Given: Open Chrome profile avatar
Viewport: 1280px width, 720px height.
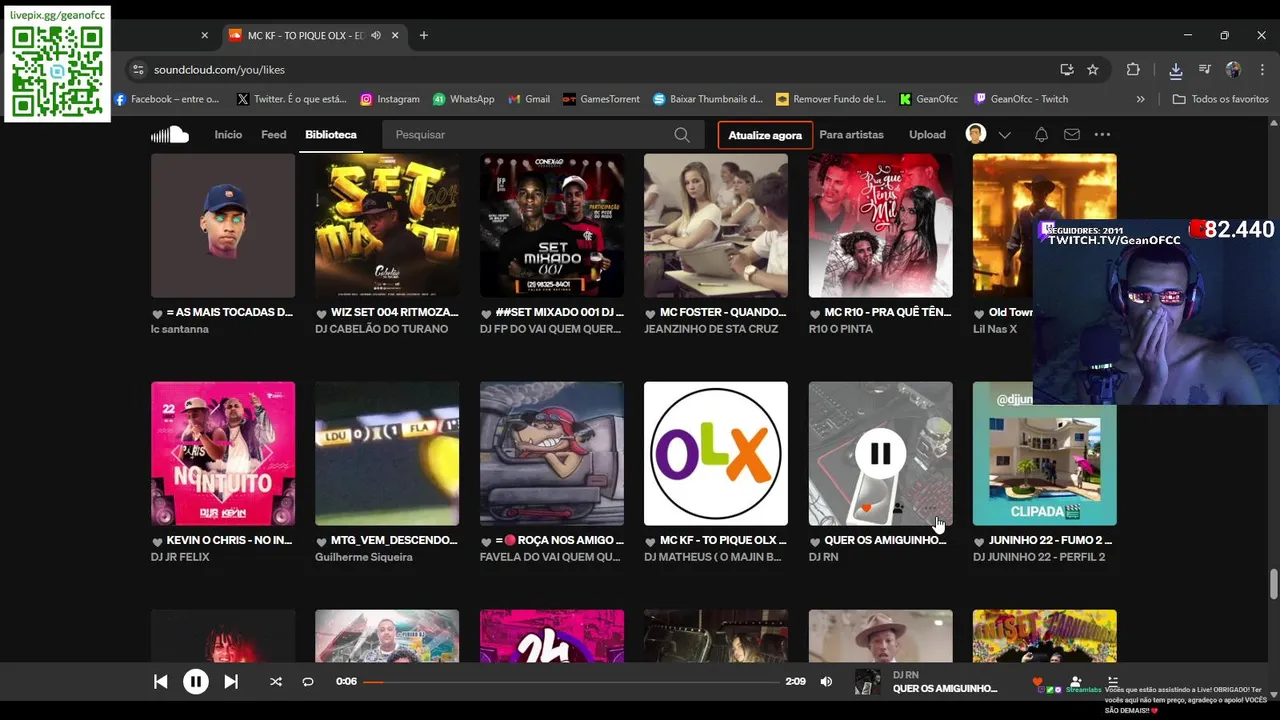Looking at the screenshot, I should pyautogui.click(x=1233, y=70).
